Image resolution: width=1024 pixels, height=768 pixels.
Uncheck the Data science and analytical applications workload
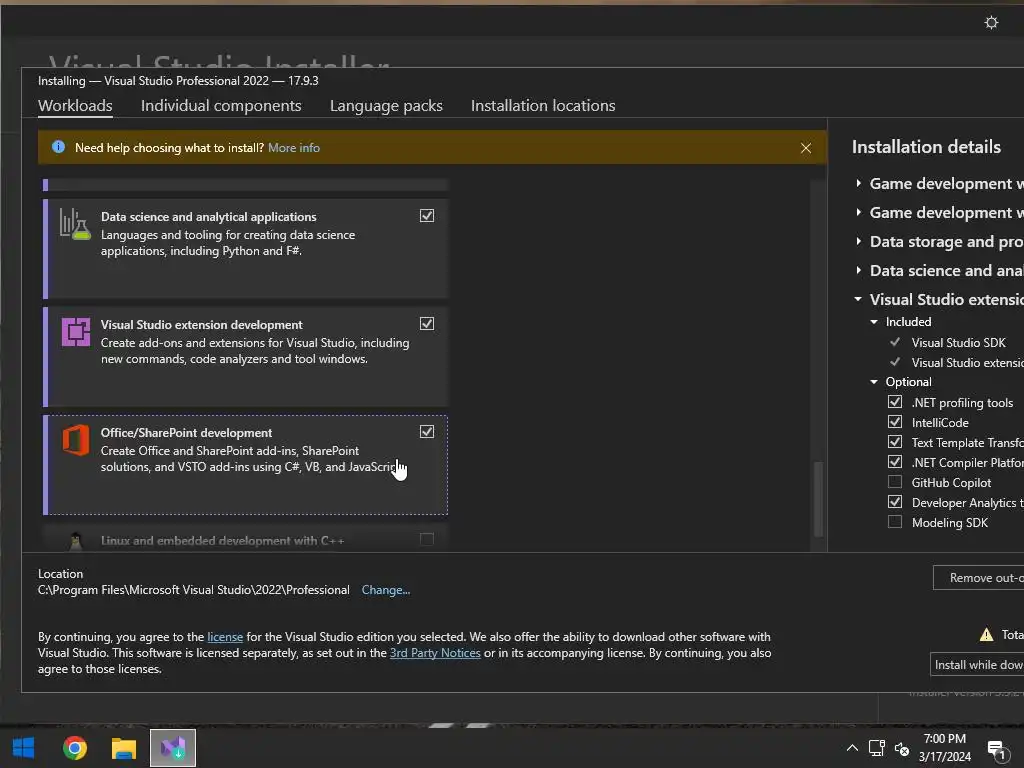click(426, 216)
